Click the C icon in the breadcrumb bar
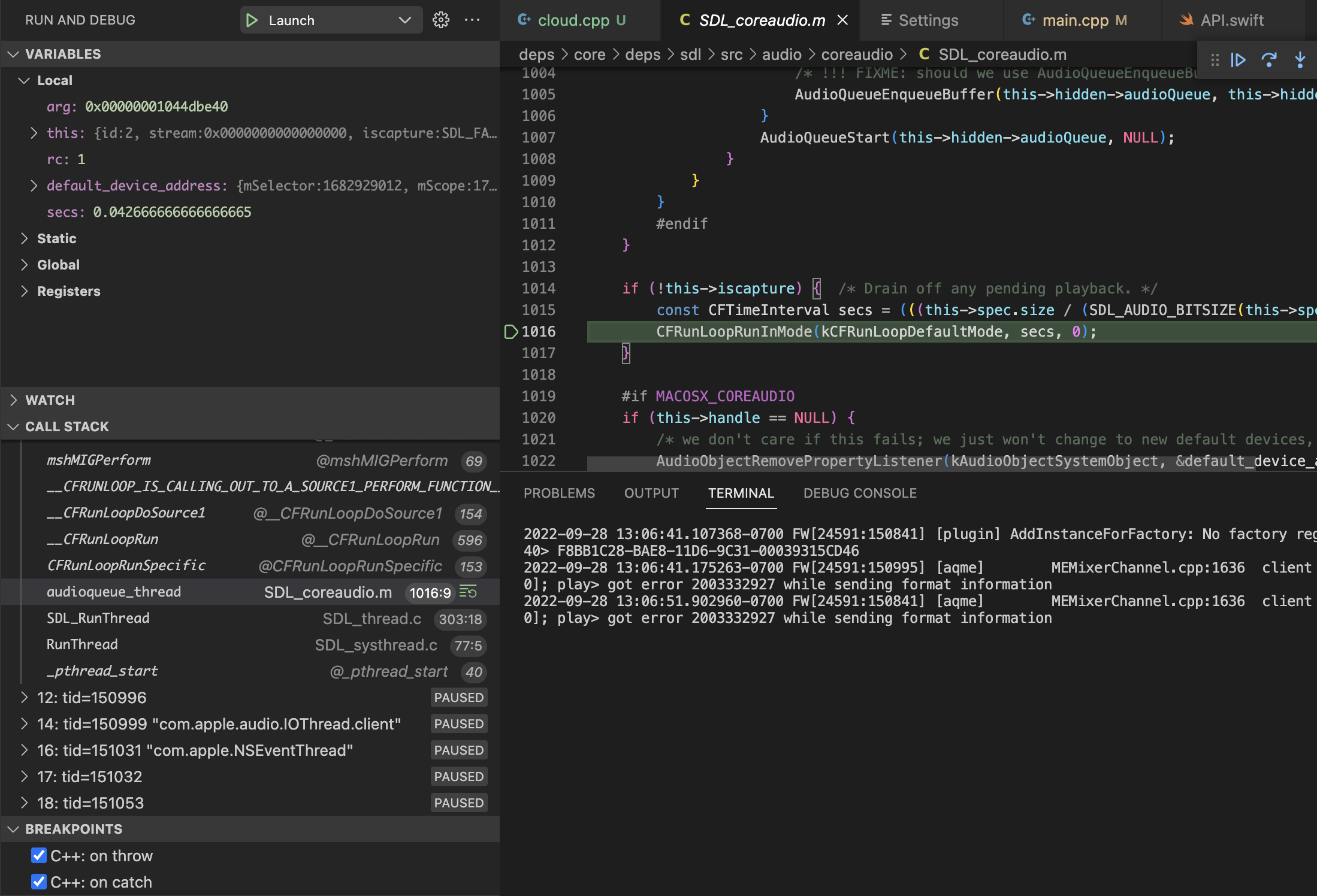This screenshot has width=1317, height=896. click(x=923, y=54)
